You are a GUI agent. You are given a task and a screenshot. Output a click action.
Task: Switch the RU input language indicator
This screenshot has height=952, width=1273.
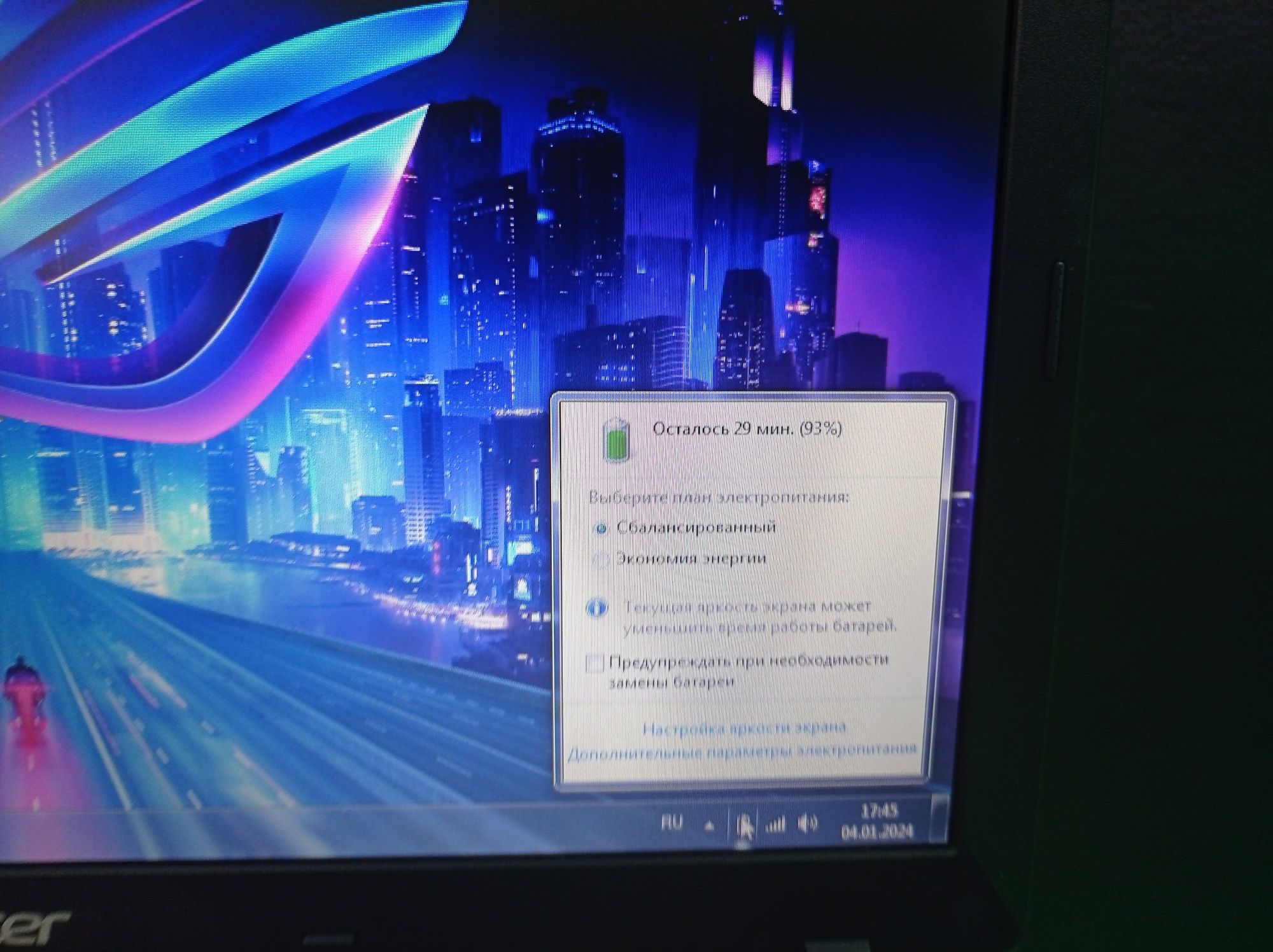pos(672,823)
